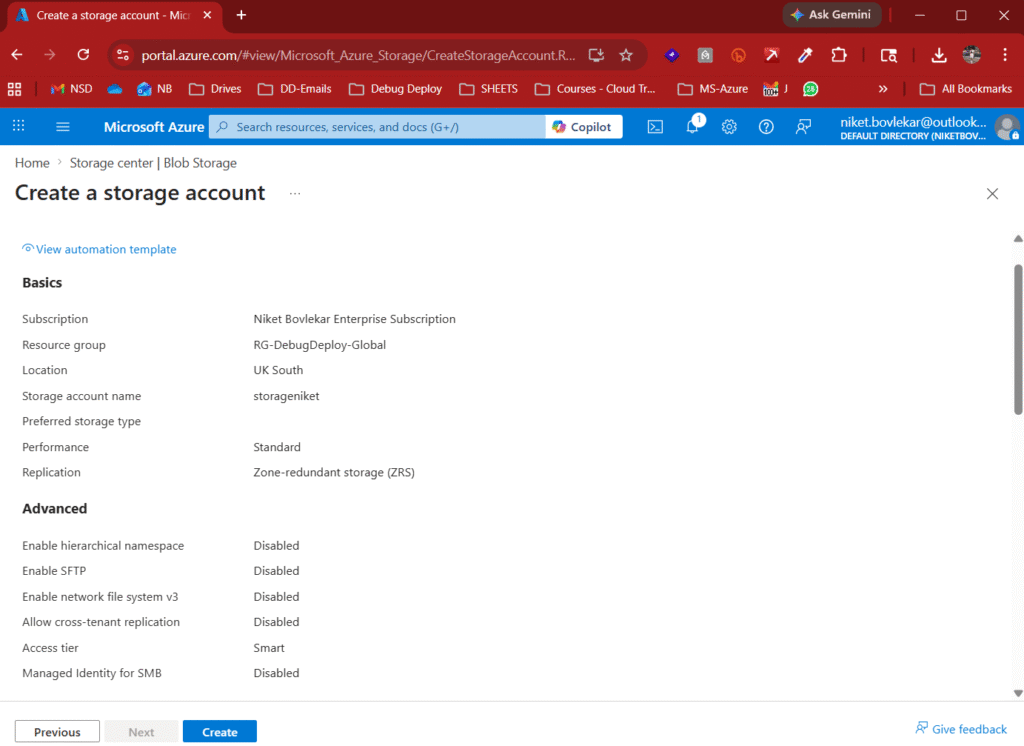Click the Give feedback link
The width and height of the screenshot is (1024, 746).
(x=961, y=729)
